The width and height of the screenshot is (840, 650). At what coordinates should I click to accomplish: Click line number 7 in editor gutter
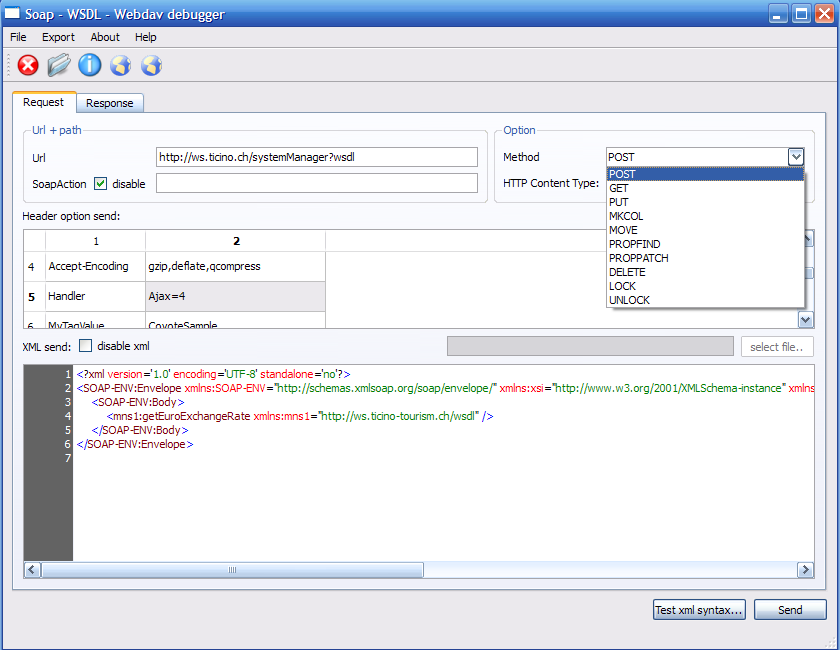coord(68,458)
